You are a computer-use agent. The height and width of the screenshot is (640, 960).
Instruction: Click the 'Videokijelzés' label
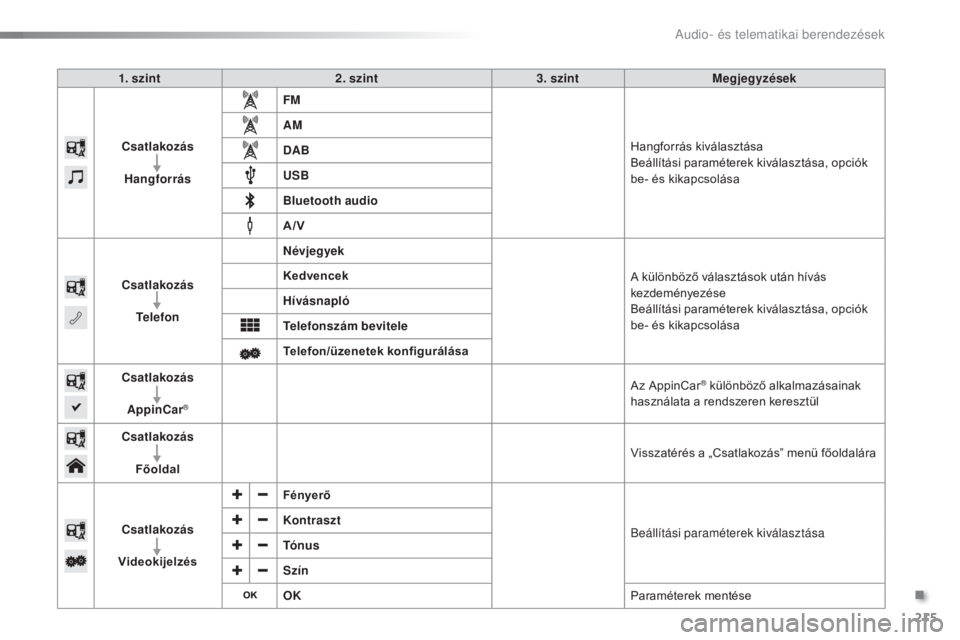pos(157,562)
